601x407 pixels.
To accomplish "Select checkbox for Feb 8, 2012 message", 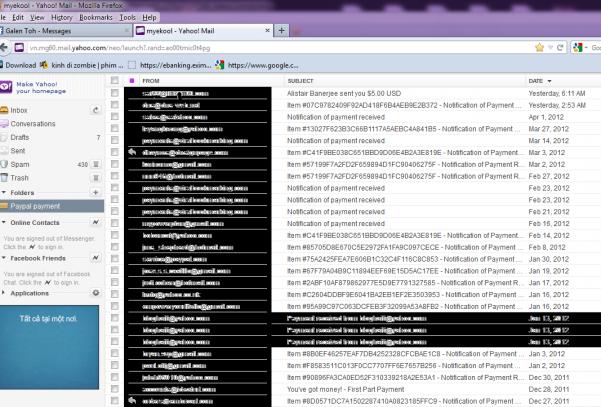I will click(x=115, y=247).
